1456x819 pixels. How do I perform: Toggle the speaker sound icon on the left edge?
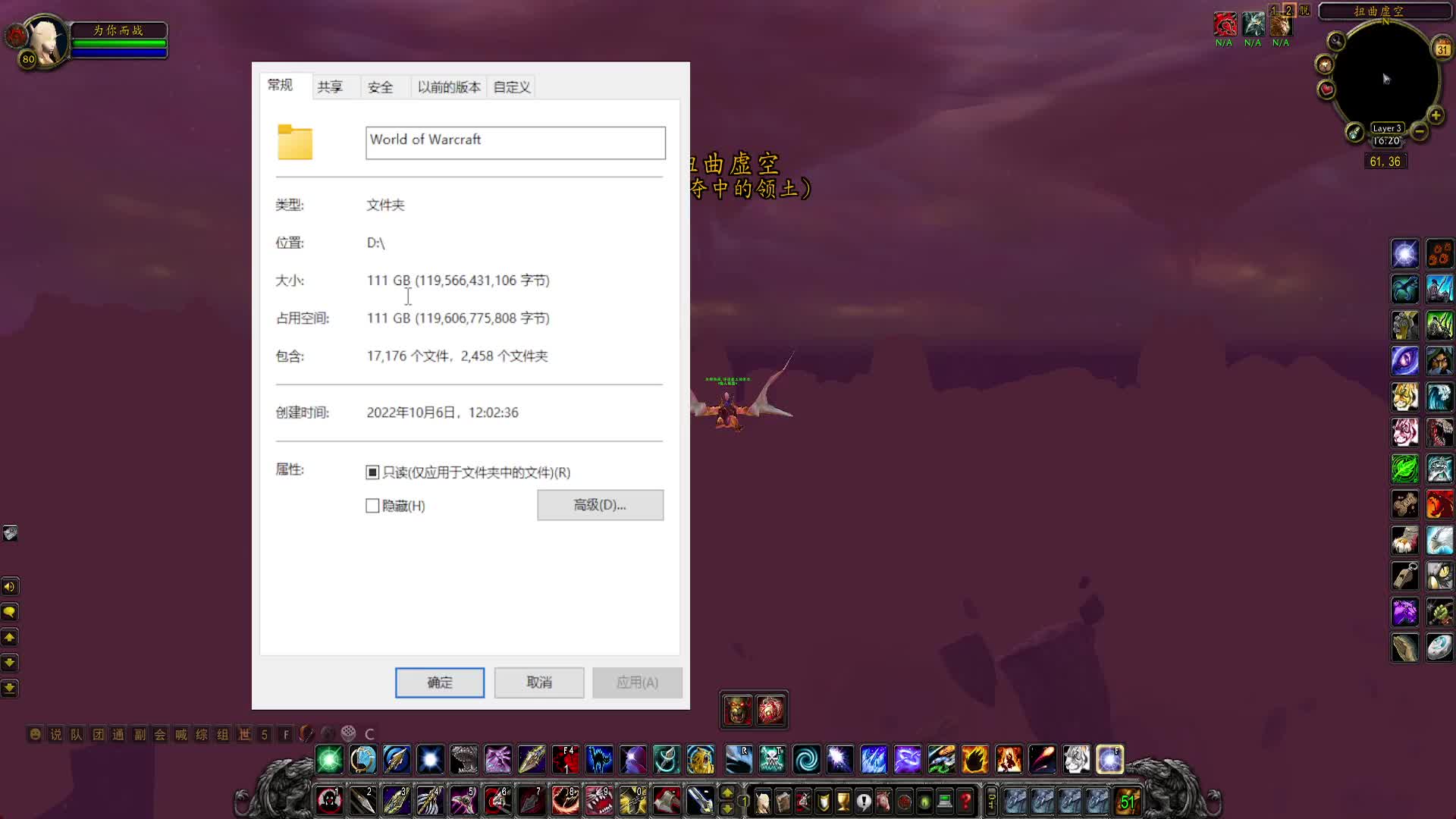[x=10, y=586]
